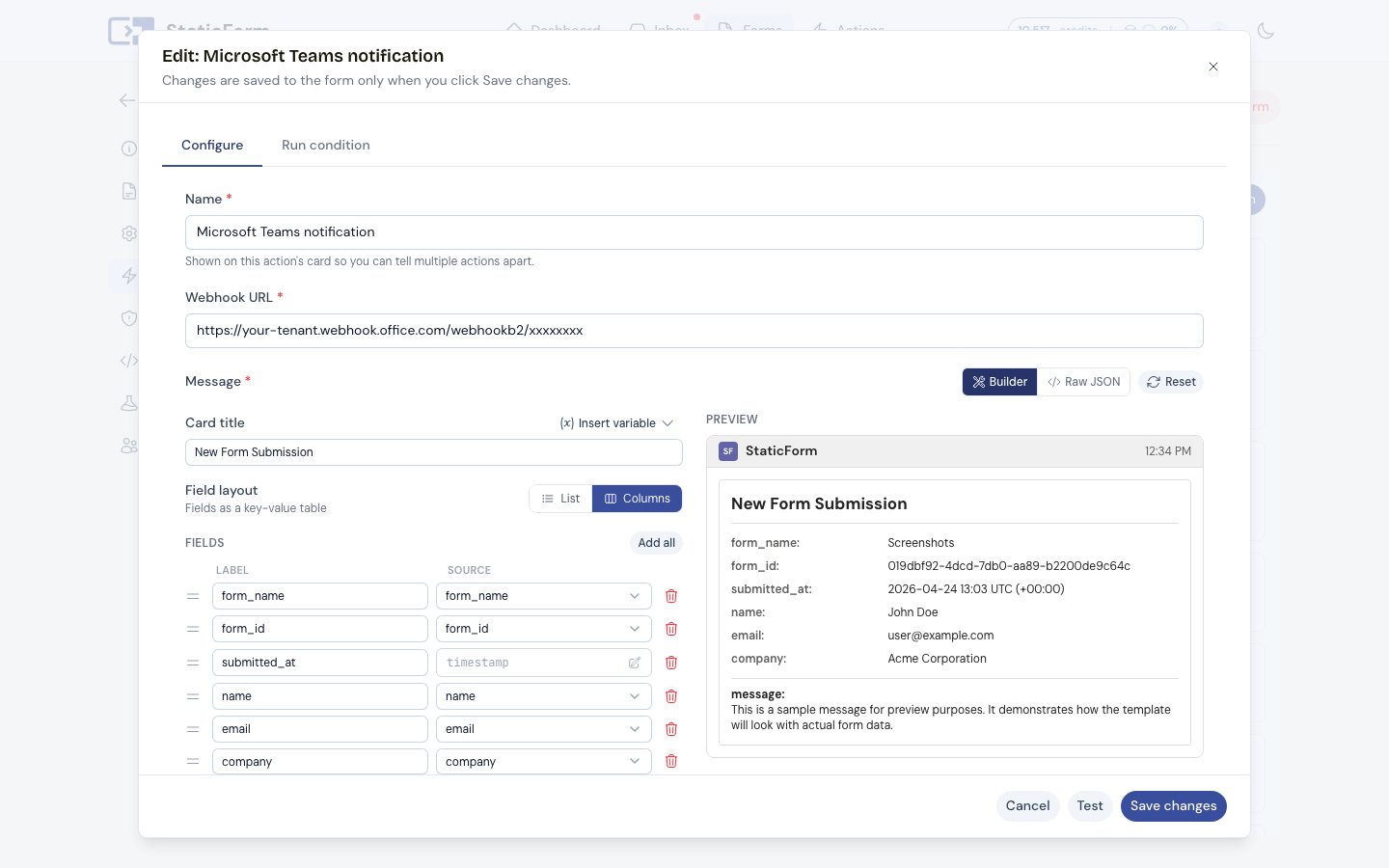Screen dimensions: 1389x868
Task: Focus the Card title input field
Action: point(434,452)
